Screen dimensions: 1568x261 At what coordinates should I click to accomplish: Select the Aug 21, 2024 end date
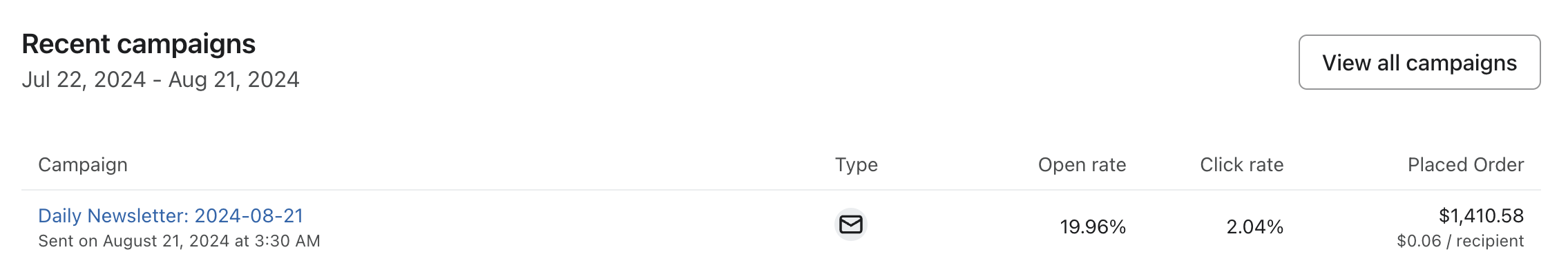click(233, 79)
